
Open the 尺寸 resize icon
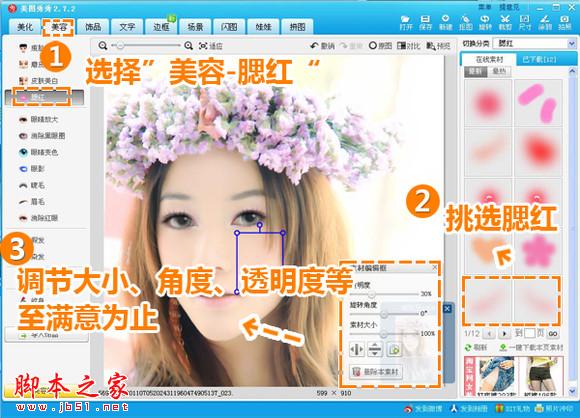point(525,23)
